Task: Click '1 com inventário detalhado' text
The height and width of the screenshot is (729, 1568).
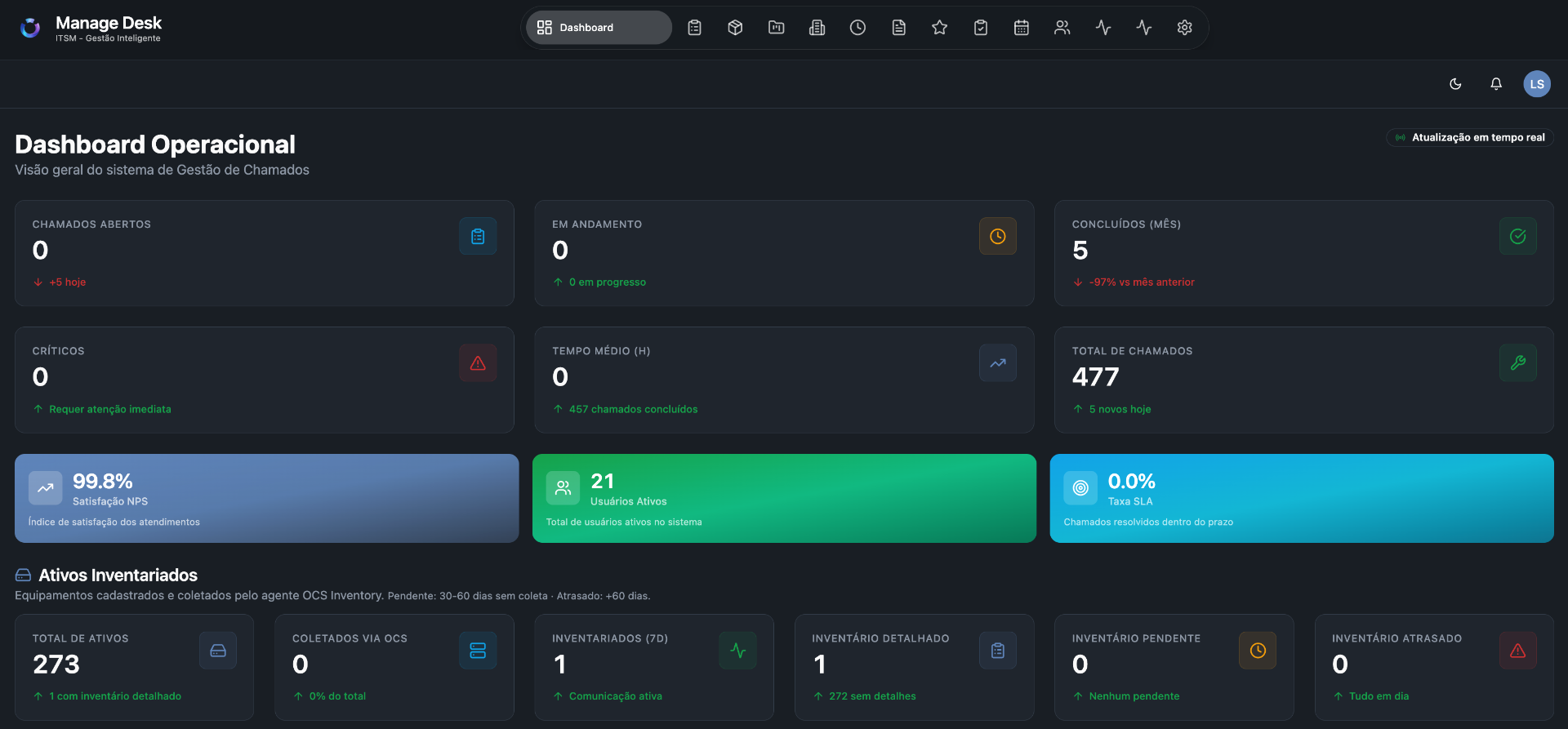Action: (x=115, y=696)
